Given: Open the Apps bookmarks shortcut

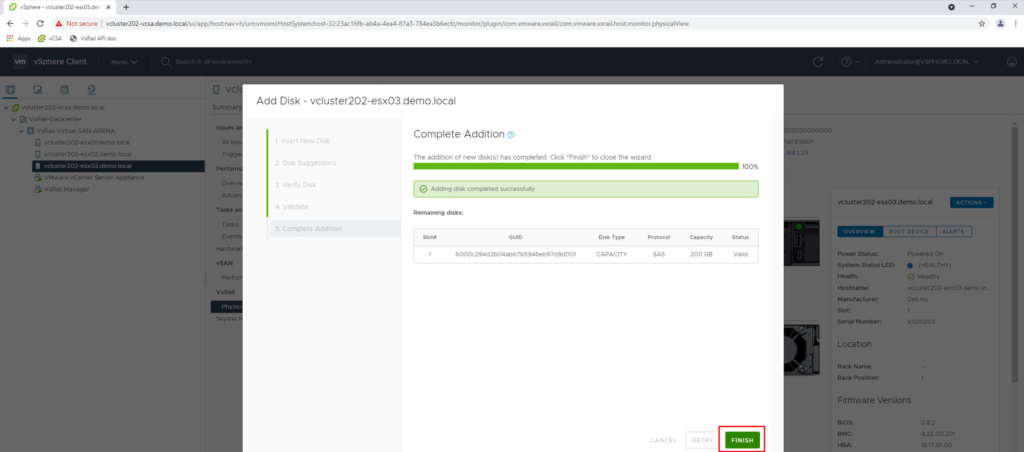Looking at the screenshot, I should pyautogui.click(x=19, y=39).
